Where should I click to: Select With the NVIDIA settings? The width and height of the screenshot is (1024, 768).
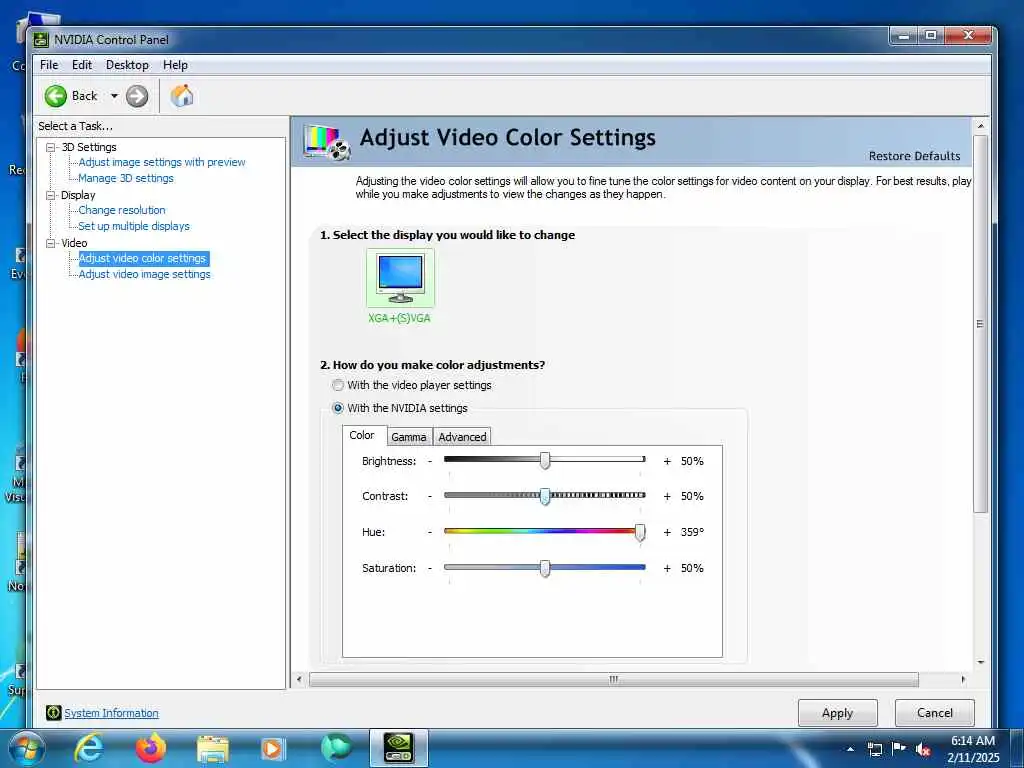click(338, 408)
